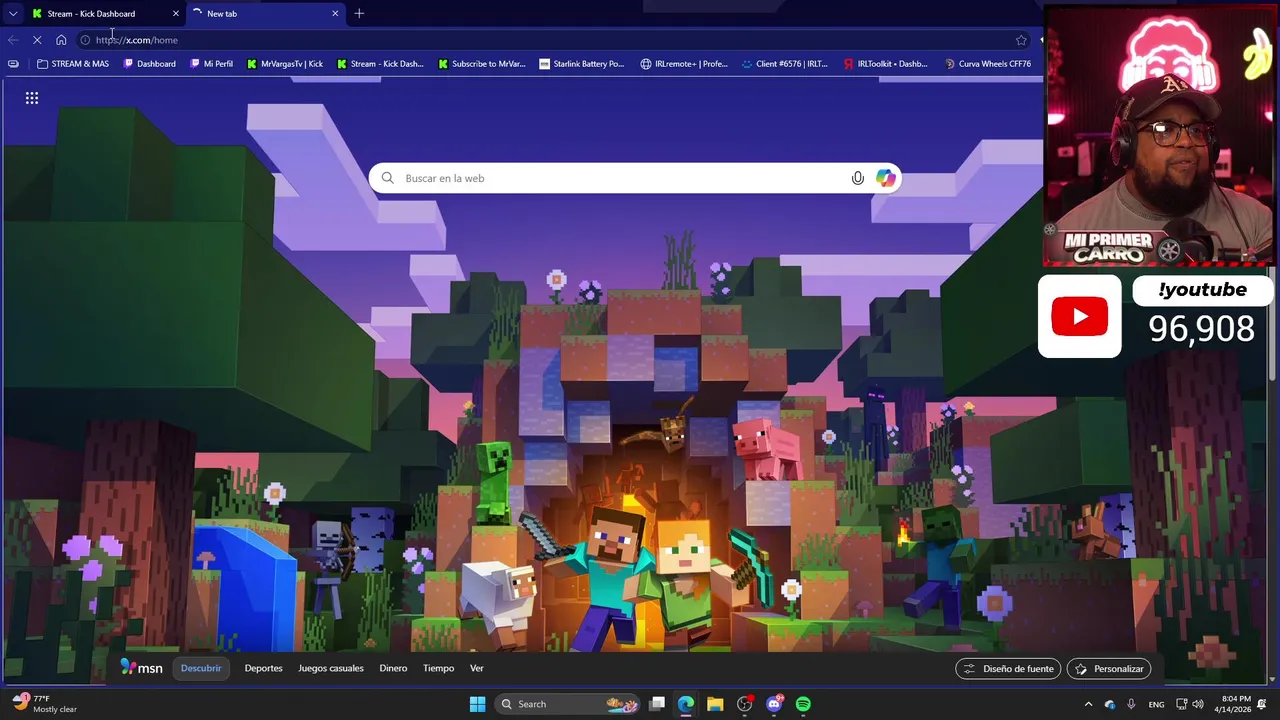Add this page to favorites
Viewport: 1280px width, 720px height.
pyautogui.click(x=1021, y=40)
